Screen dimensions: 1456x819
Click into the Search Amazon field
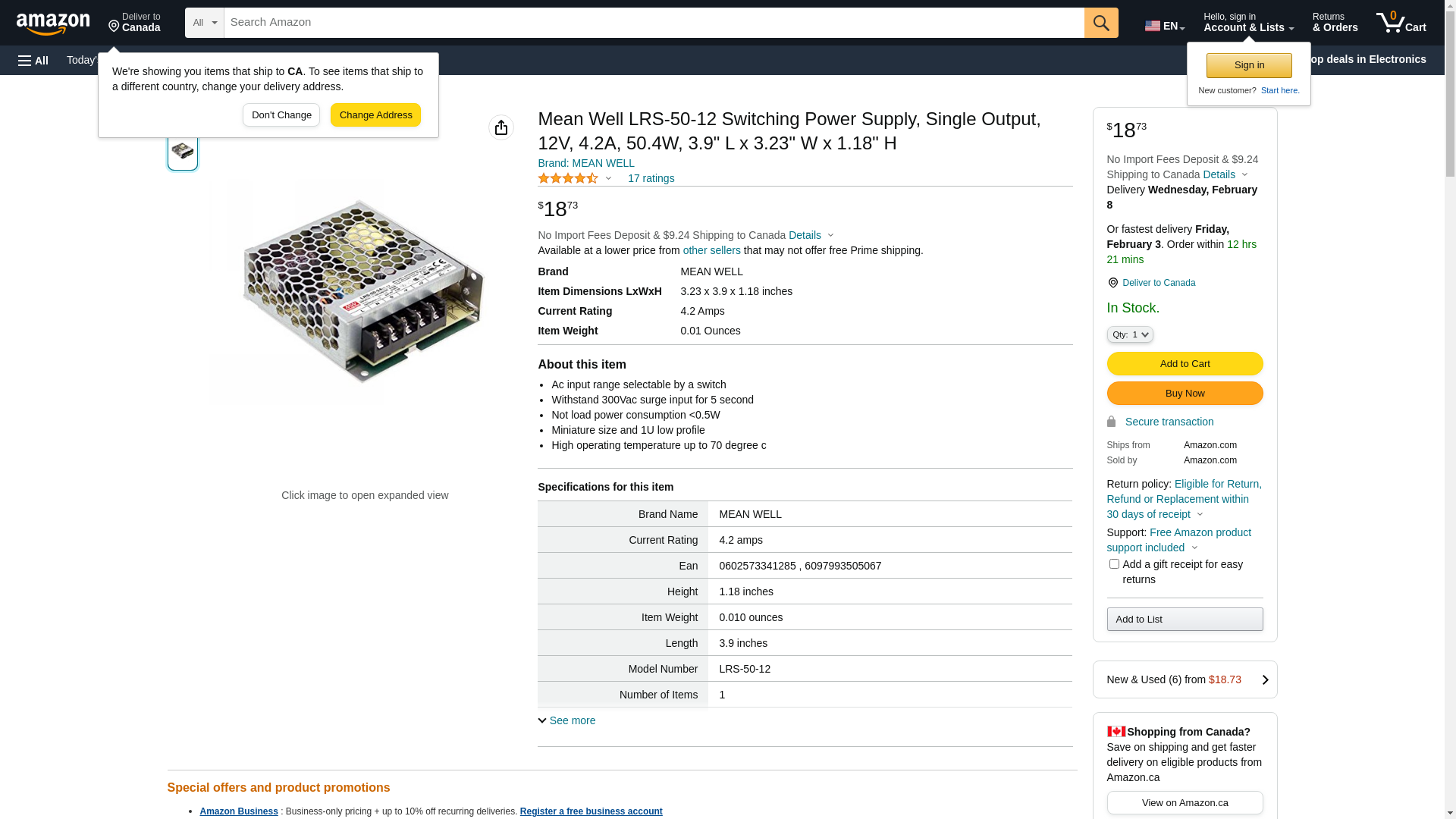point(652,23)
